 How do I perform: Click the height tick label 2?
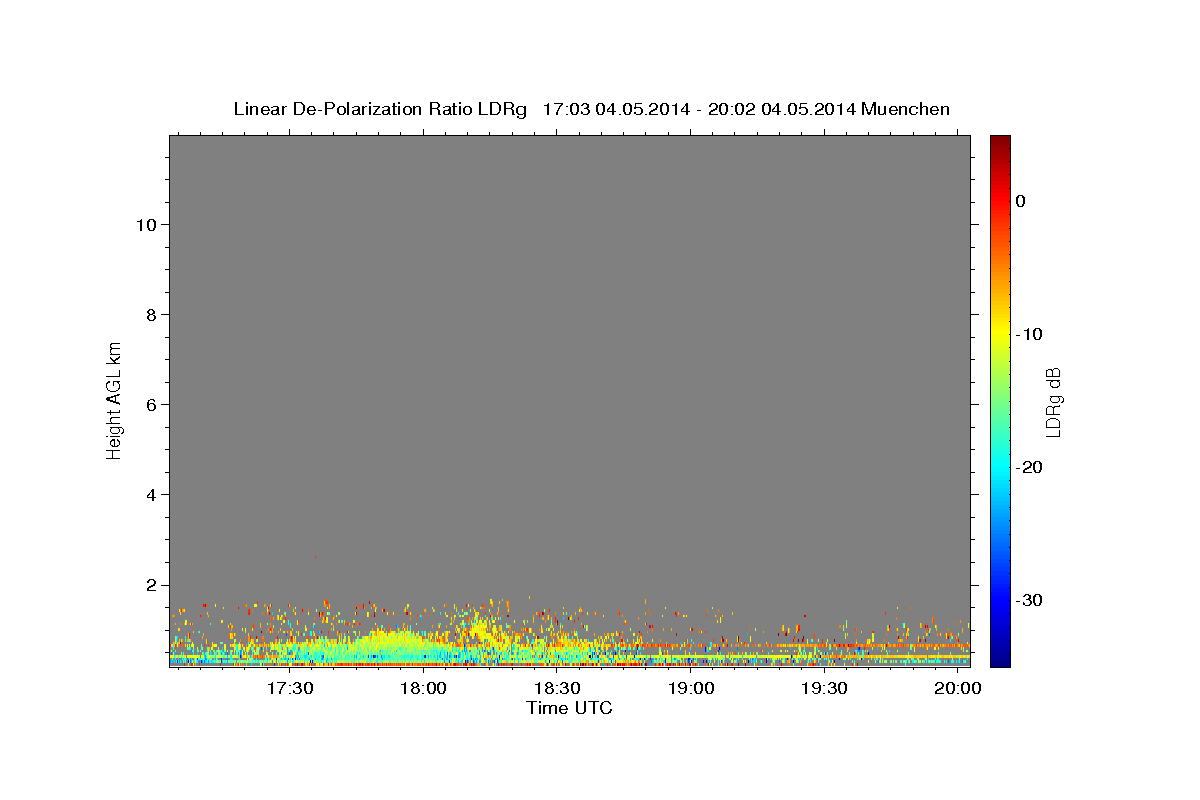[x=149, y=584]
